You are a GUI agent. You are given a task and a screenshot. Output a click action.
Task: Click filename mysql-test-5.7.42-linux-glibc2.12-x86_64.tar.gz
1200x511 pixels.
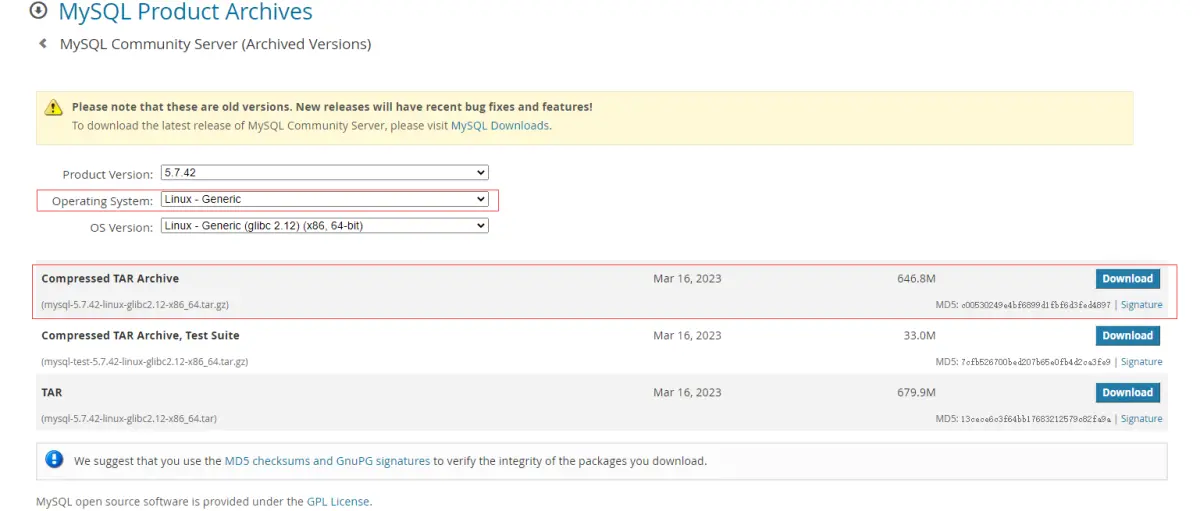[144, 362]
